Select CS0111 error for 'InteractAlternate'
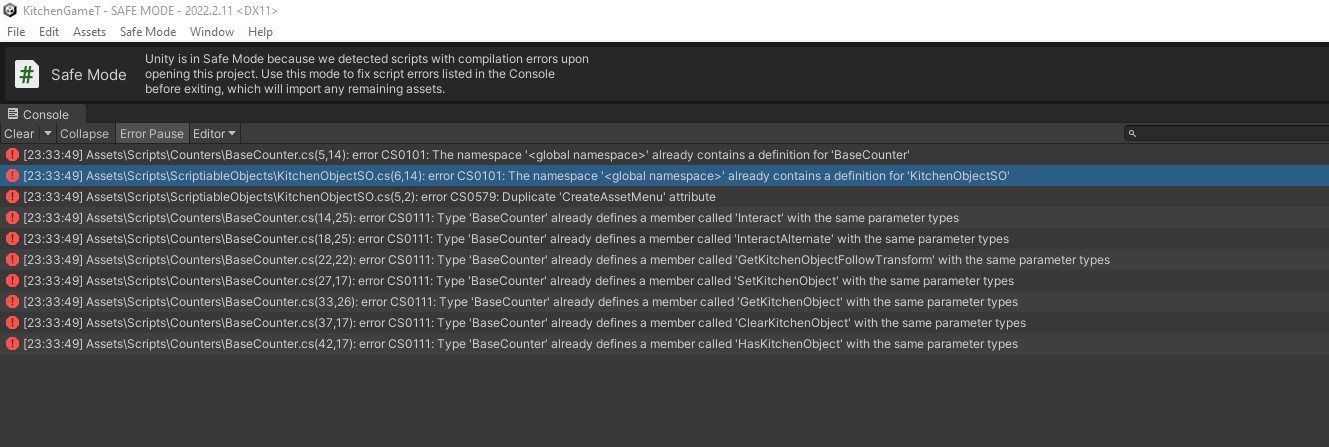This screenshot has width=1329, height=447. 664,239
